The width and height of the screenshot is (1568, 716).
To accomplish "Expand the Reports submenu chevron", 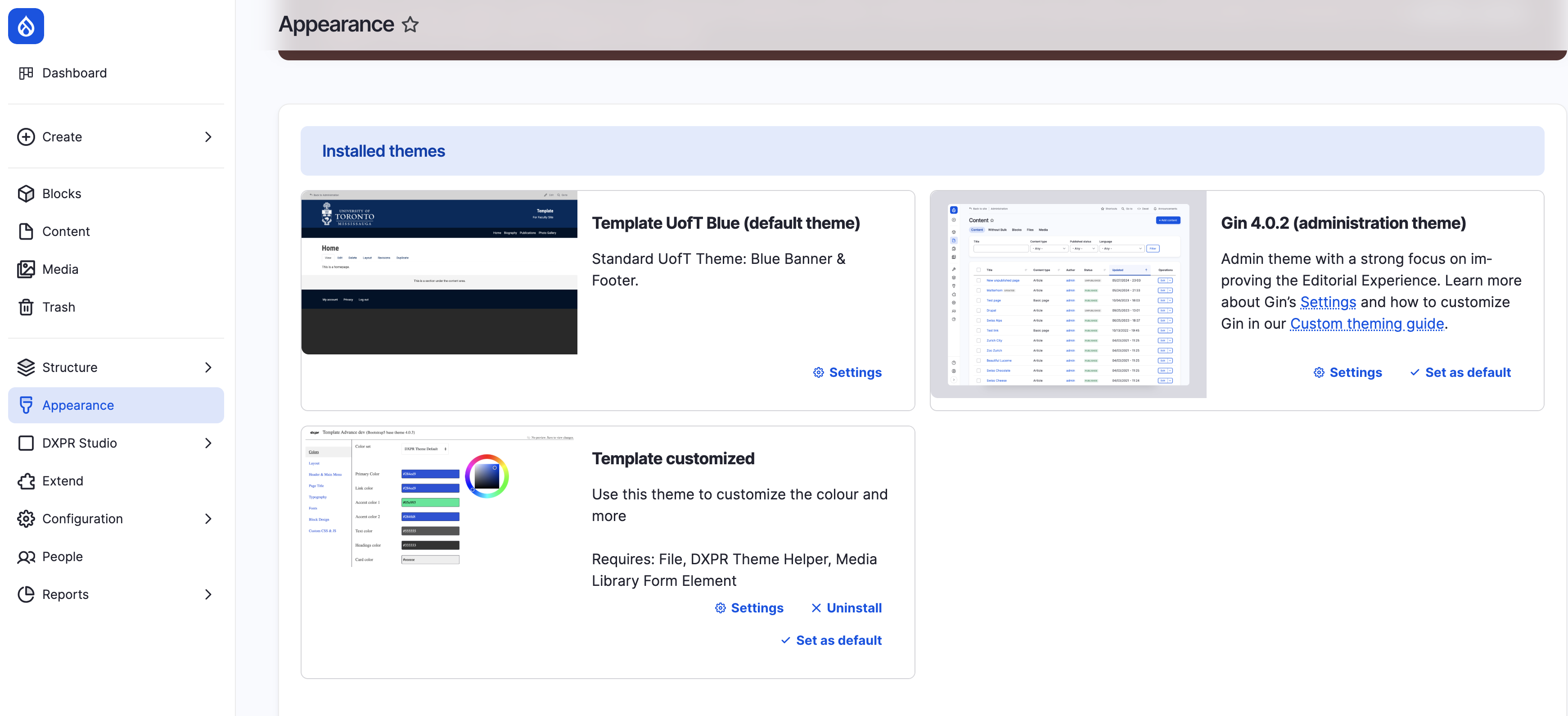I will [x=208, y=594].
